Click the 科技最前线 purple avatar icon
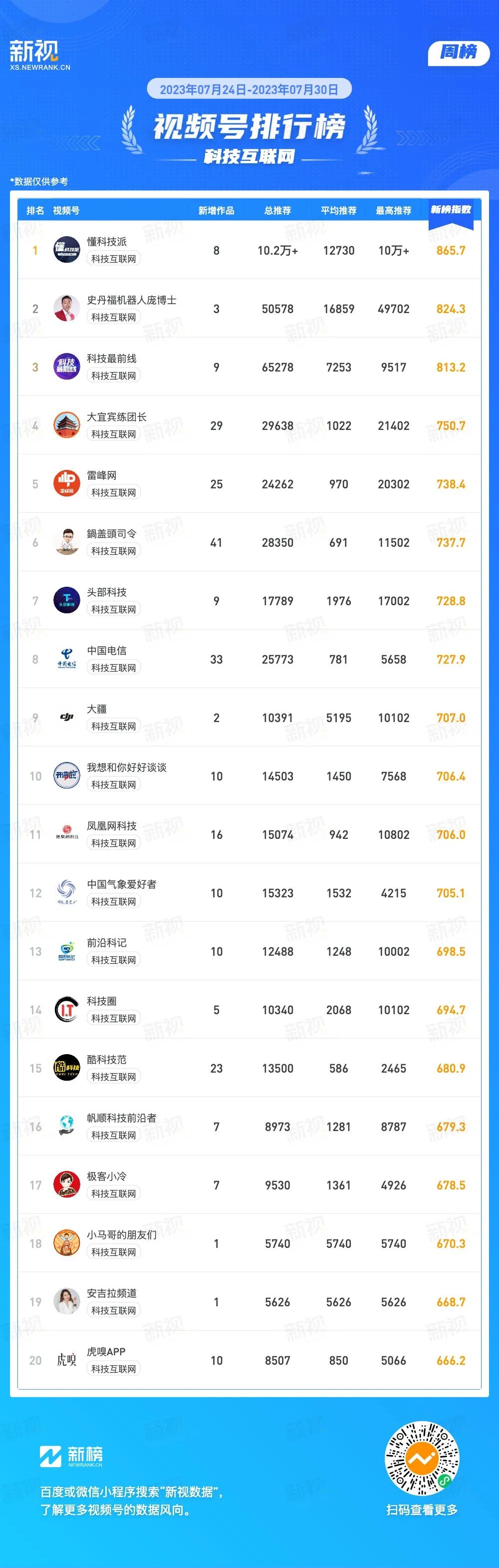Screen dimensions: 499x1568 [67, 367]
